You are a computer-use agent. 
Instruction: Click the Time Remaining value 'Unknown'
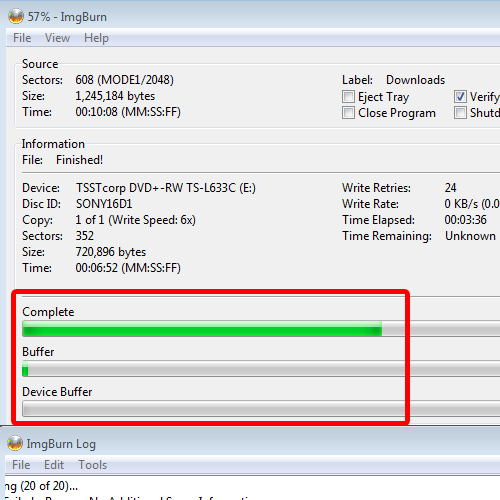pos(470,236)
